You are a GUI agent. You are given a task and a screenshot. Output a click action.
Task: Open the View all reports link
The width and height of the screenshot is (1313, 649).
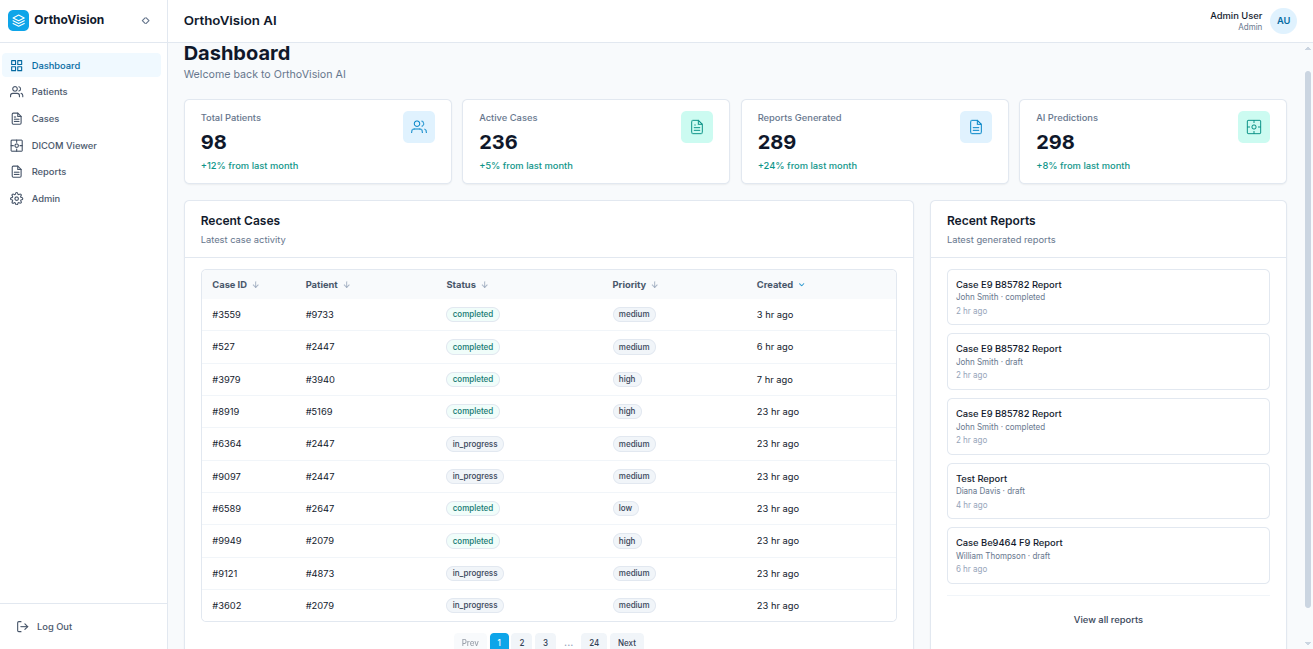1108,620
